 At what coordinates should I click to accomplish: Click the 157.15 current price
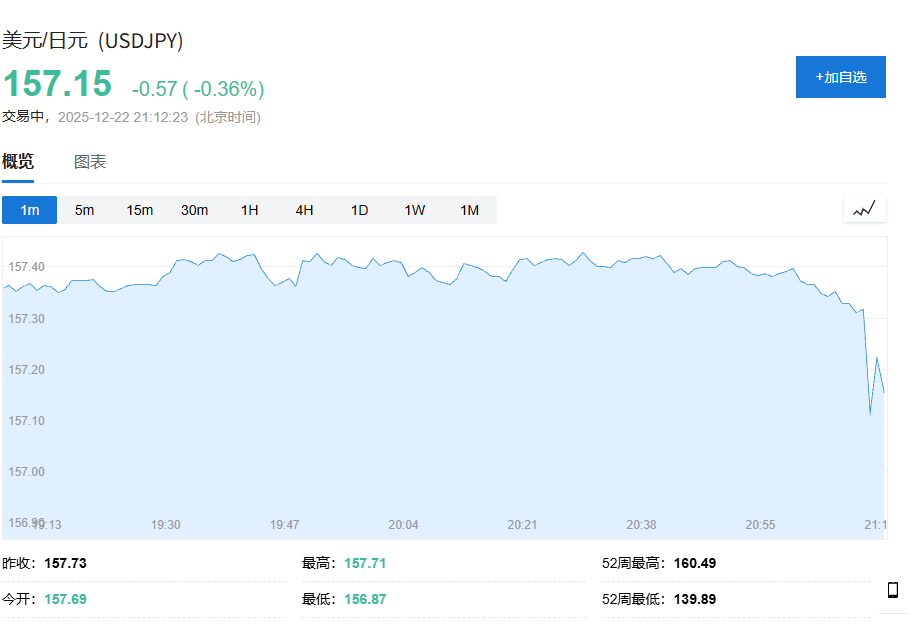(57, 84)
